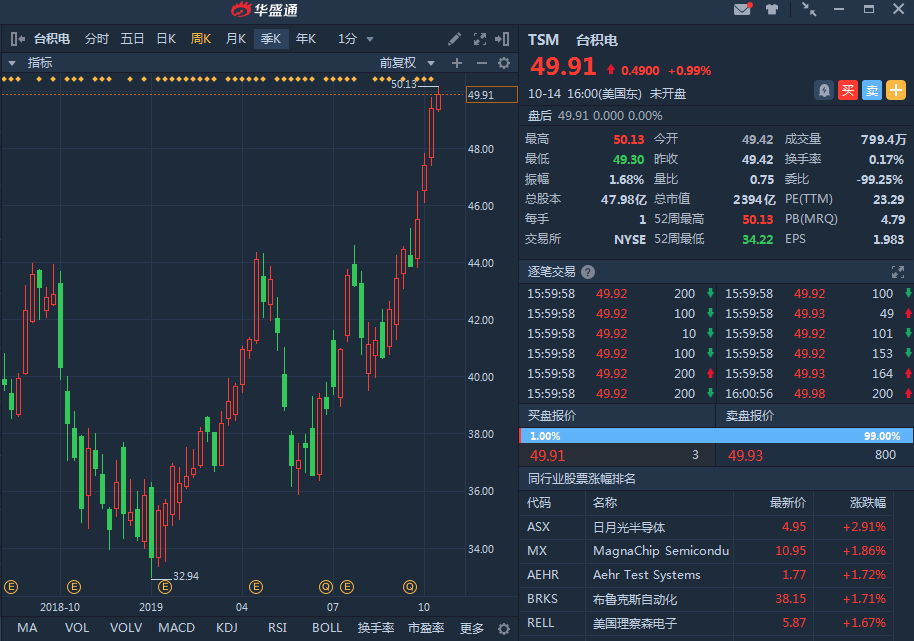The width and height of the screenshot is (914, 641).
Task: Select 周K weekly candlestick tab
Action: (x=201, y=39)
